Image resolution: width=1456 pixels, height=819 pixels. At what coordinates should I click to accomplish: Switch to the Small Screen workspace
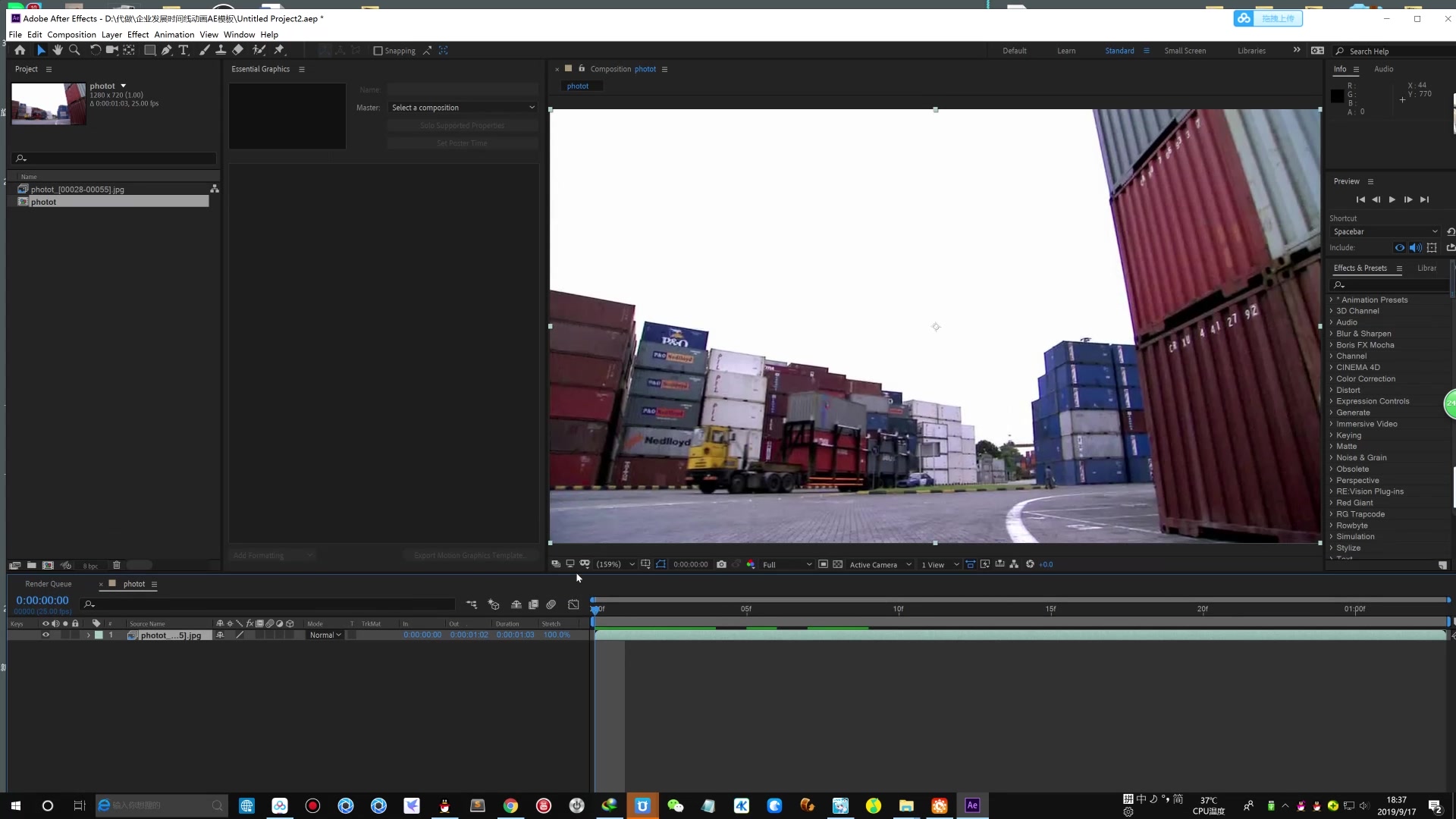[x=1185, y=51]
